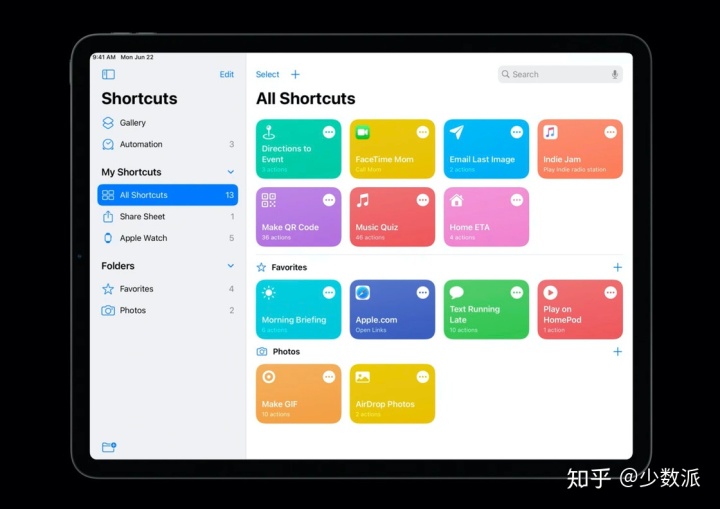
Task: Open Directions to Event more options
Action: tap(329, 132)
